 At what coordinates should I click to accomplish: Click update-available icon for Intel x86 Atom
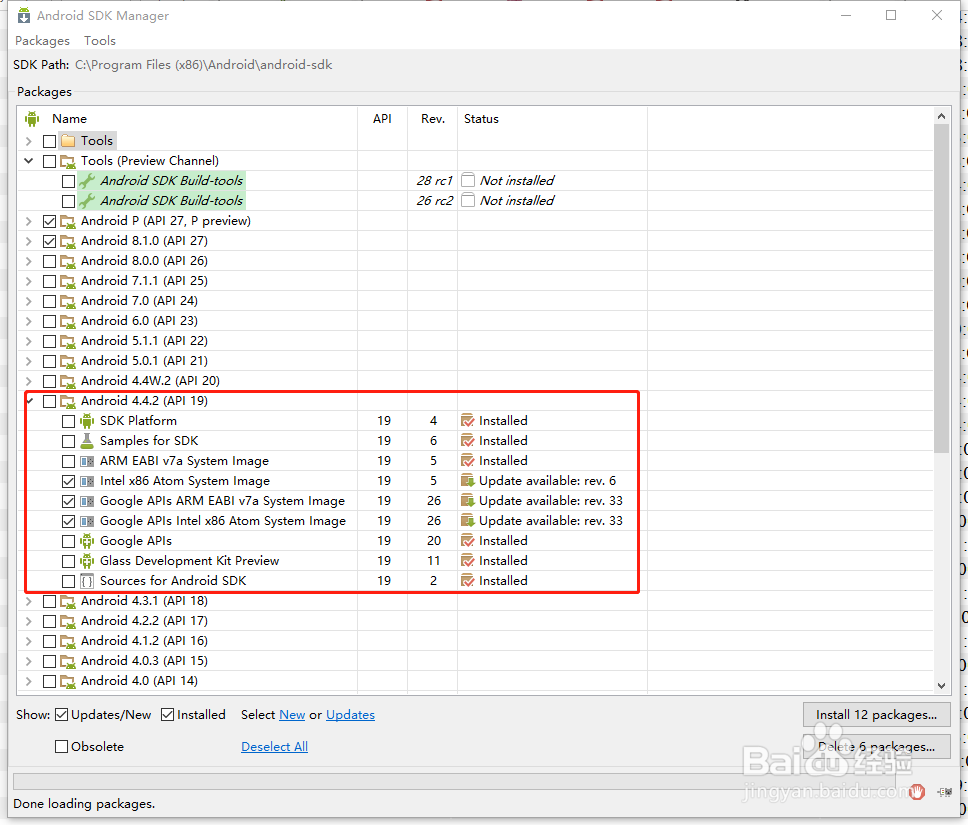(468, 481)
